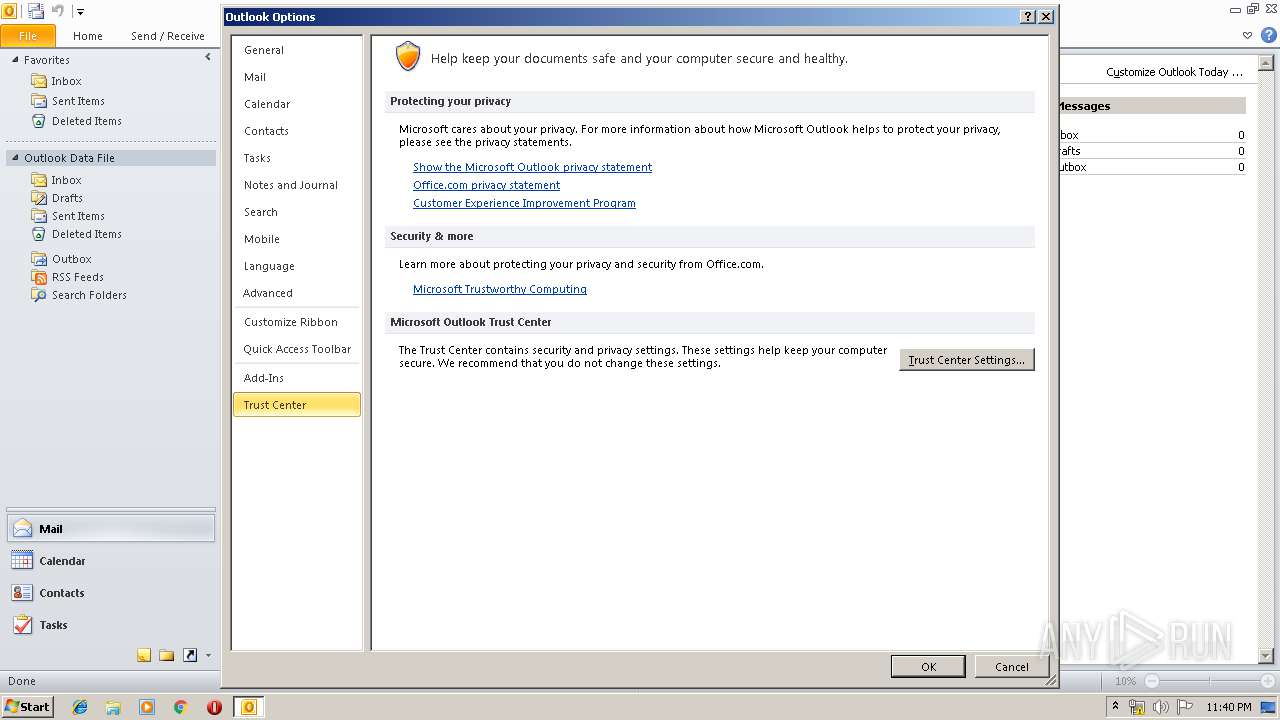The width and height of the screenshot is (1280, 720).
Task: Select Trust Center category
Action: click(x=297, y=405)
